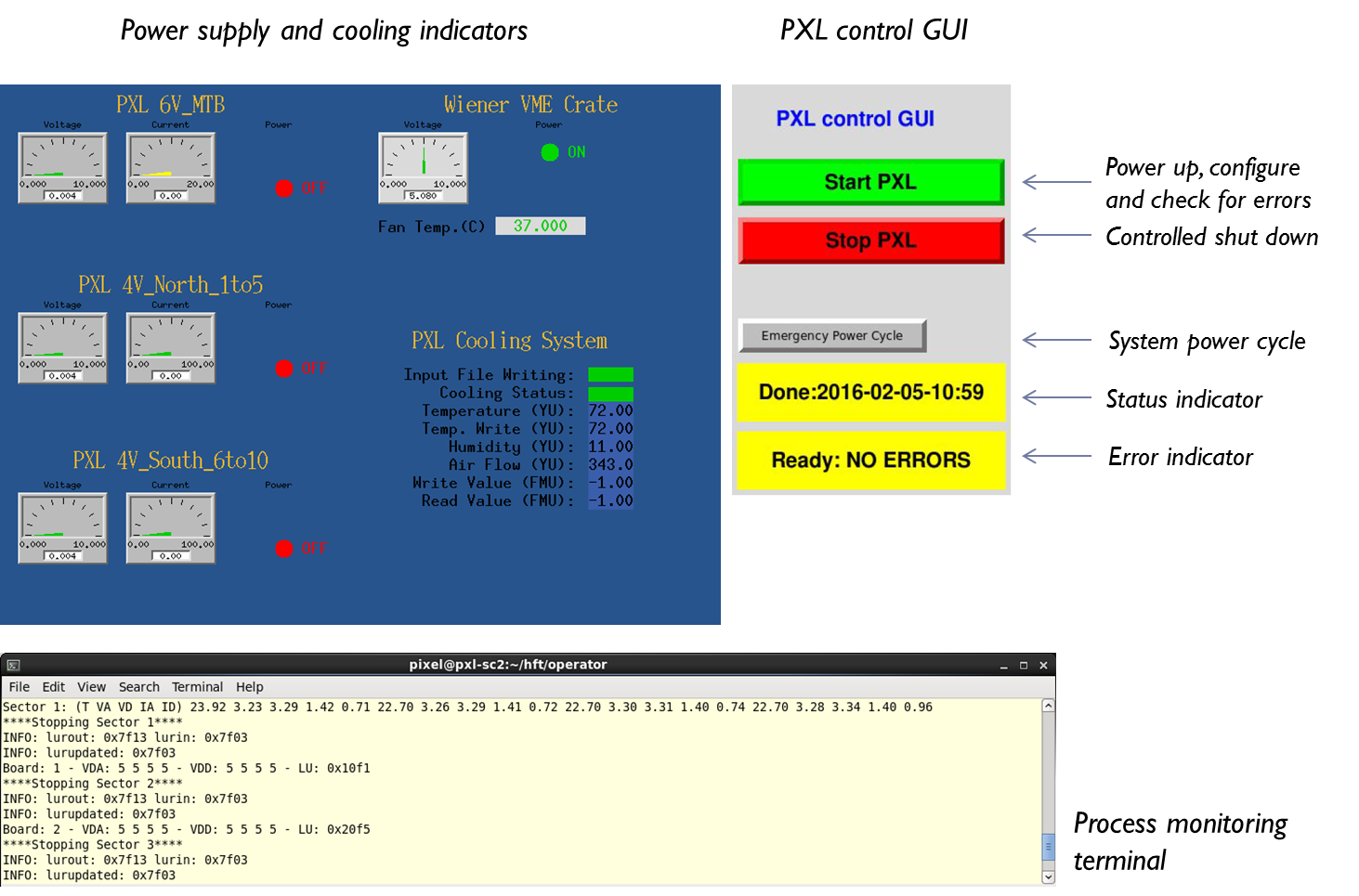Open the Edit menu in the terminal
Image resolution: width=1359 pixels, height=896 pixels.
54,687
